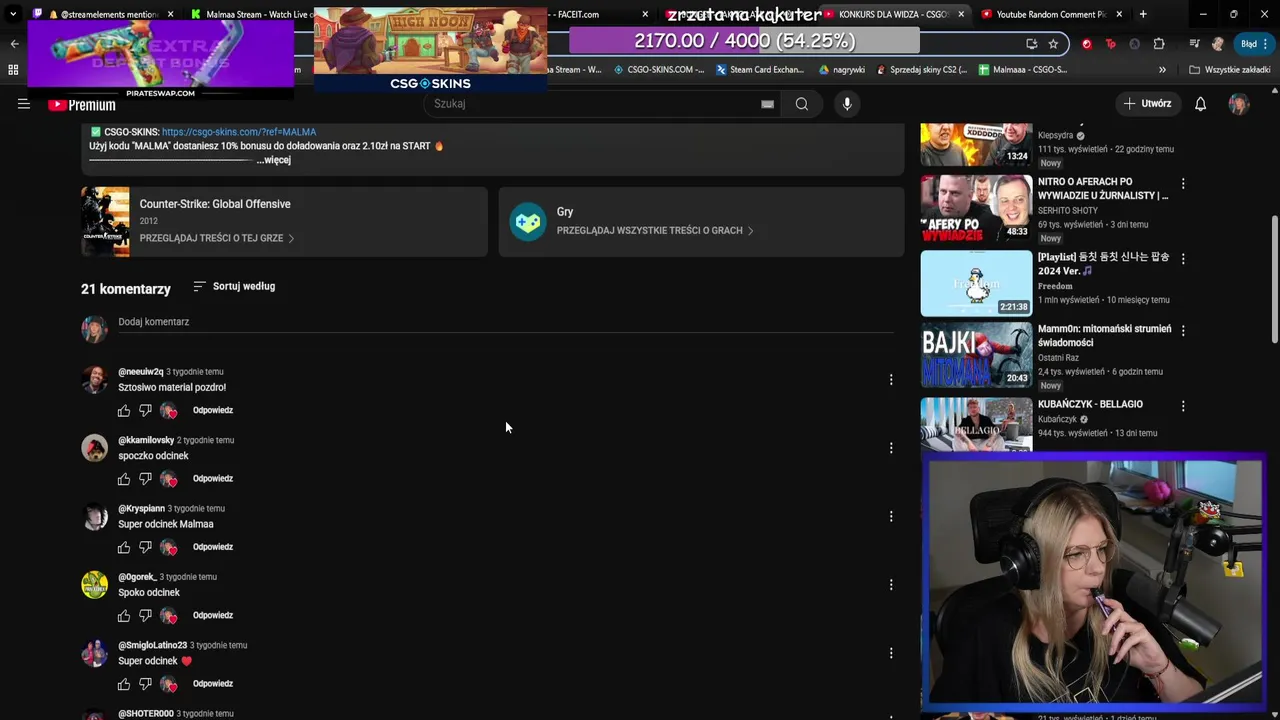
Task: Open Sortuj według comment sorting dropdown
Action: (234, 286)
